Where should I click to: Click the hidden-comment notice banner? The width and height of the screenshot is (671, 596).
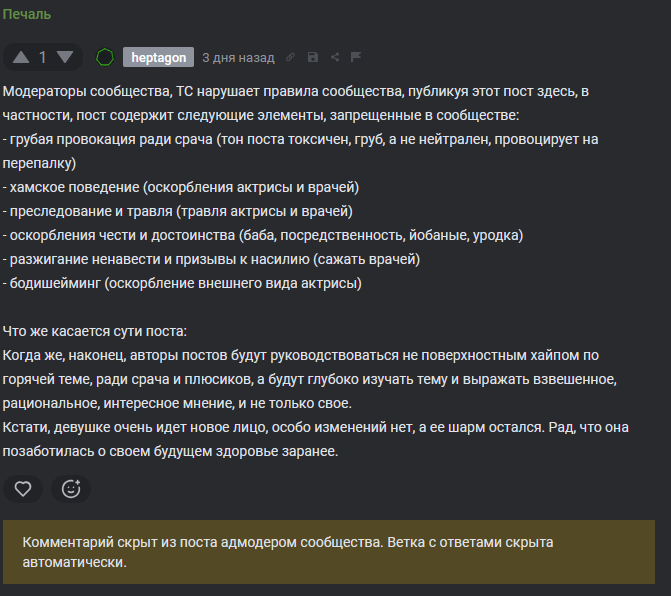pyautogui.click(x=329, y=552)
